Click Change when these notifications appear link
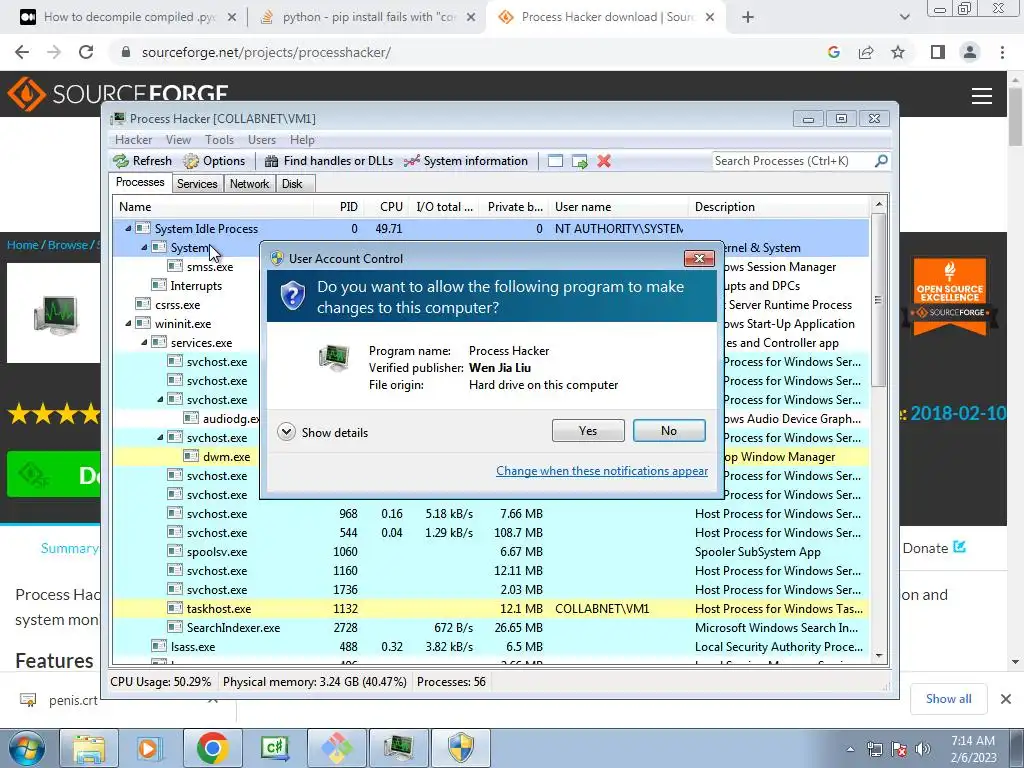 pos(602,471)
